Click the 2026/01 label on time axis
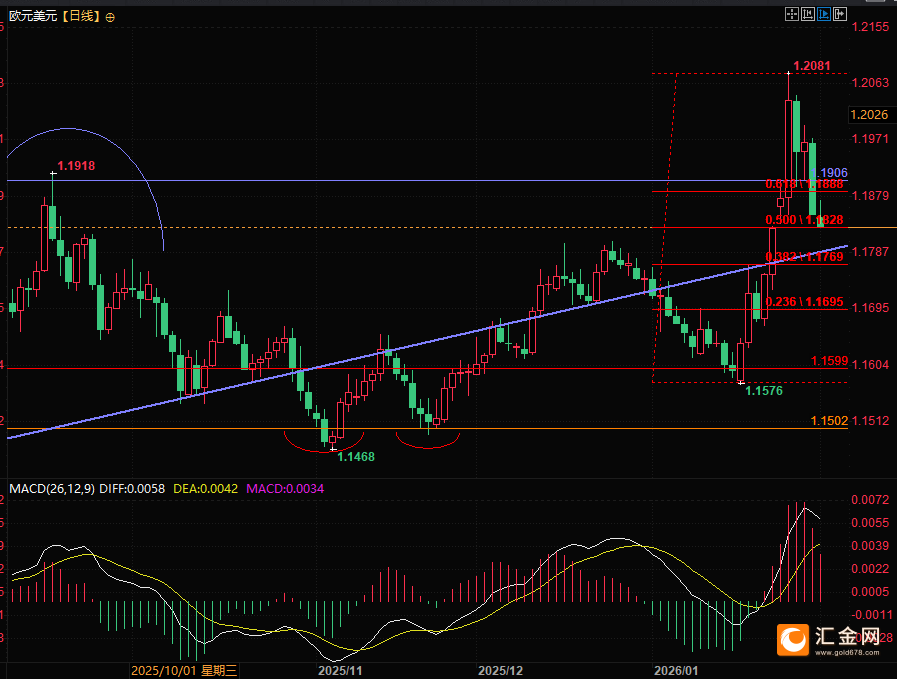The image size is (897, 679). [x=675, y=670]
